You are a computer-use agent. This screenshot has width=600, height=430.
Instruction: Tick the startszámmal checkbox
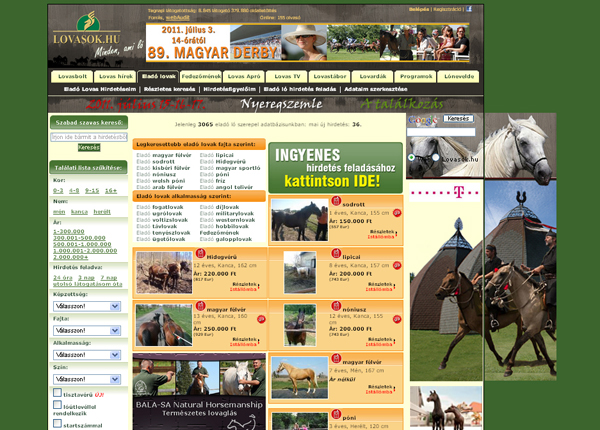pos(57,423)
